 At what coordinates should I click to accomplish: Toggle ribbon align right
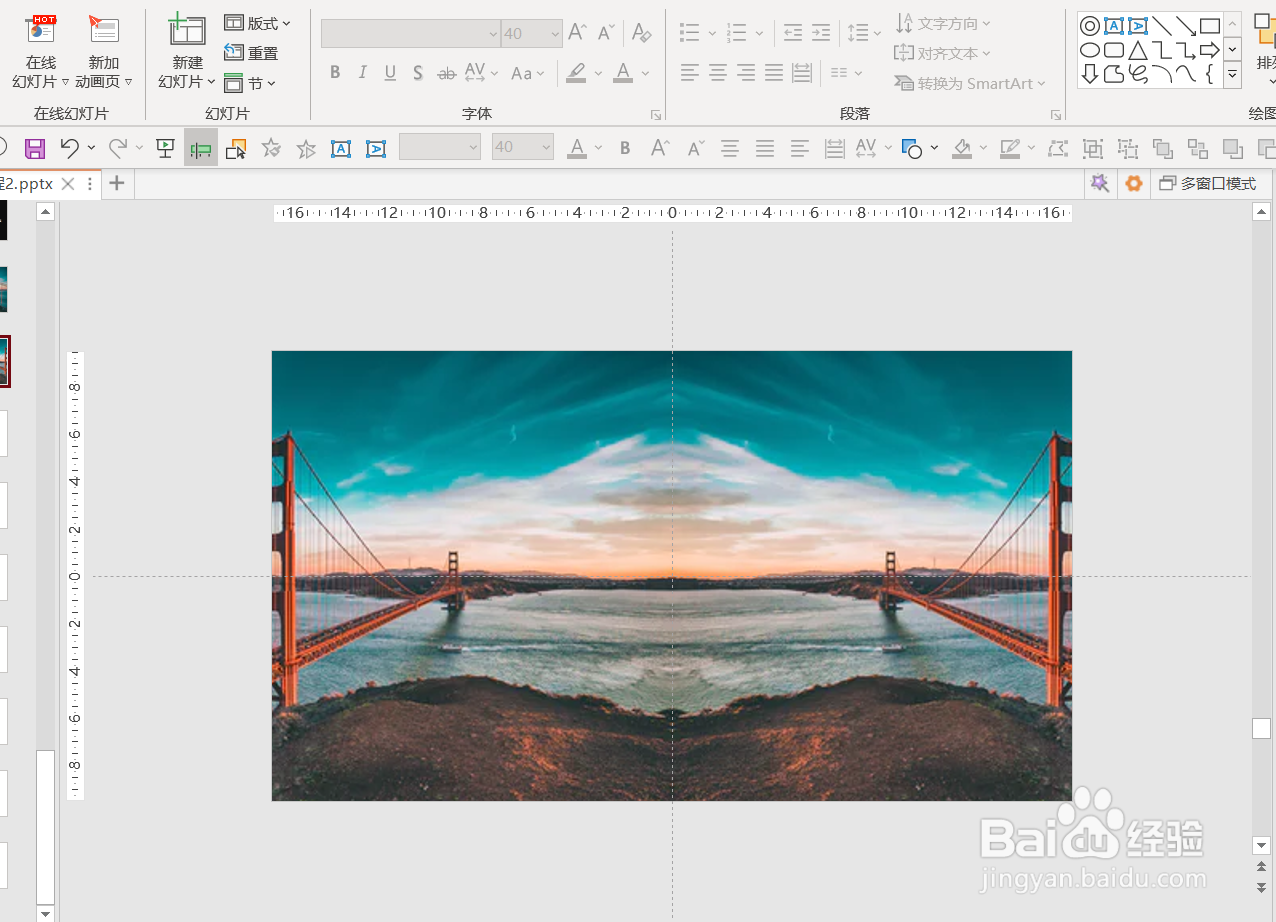click(746, 72)
